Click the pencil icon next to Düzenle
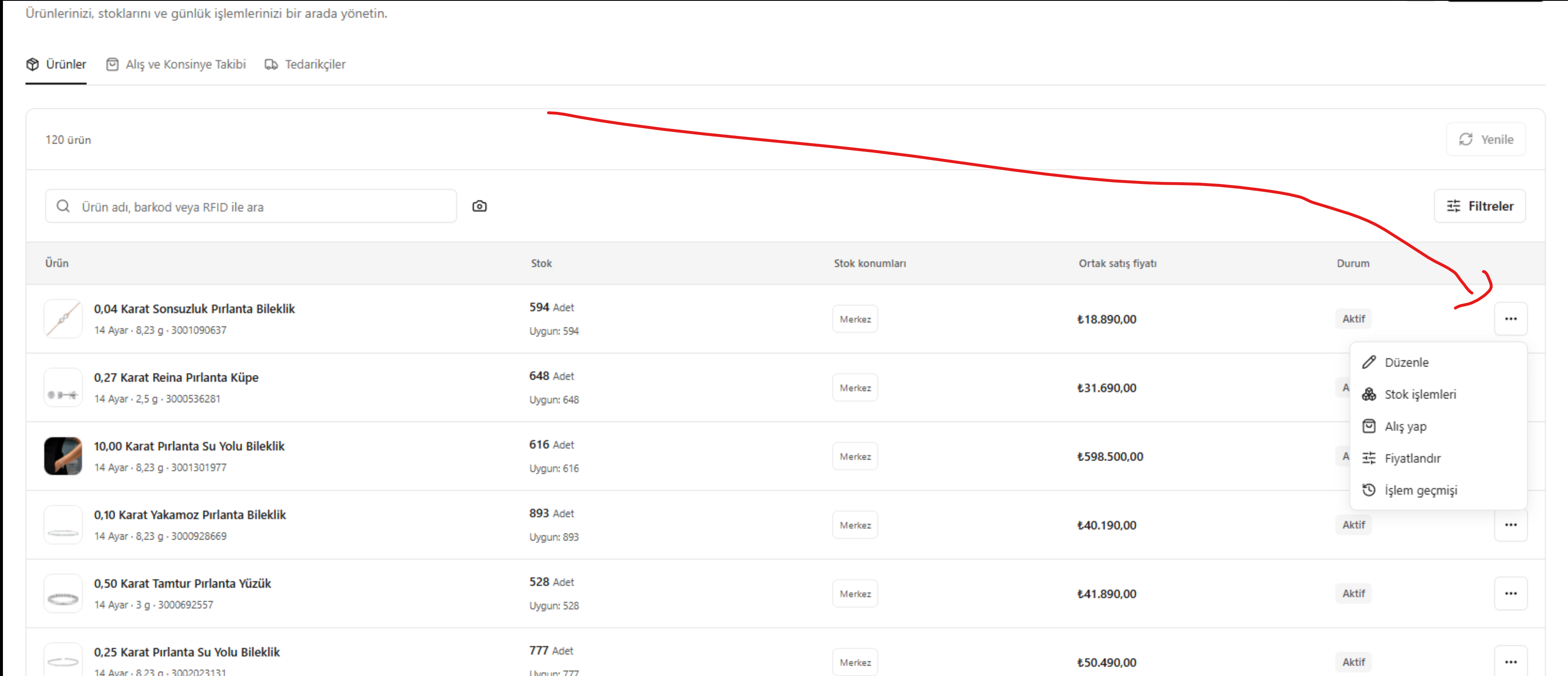1568x676 pixels. [1369, 362]
